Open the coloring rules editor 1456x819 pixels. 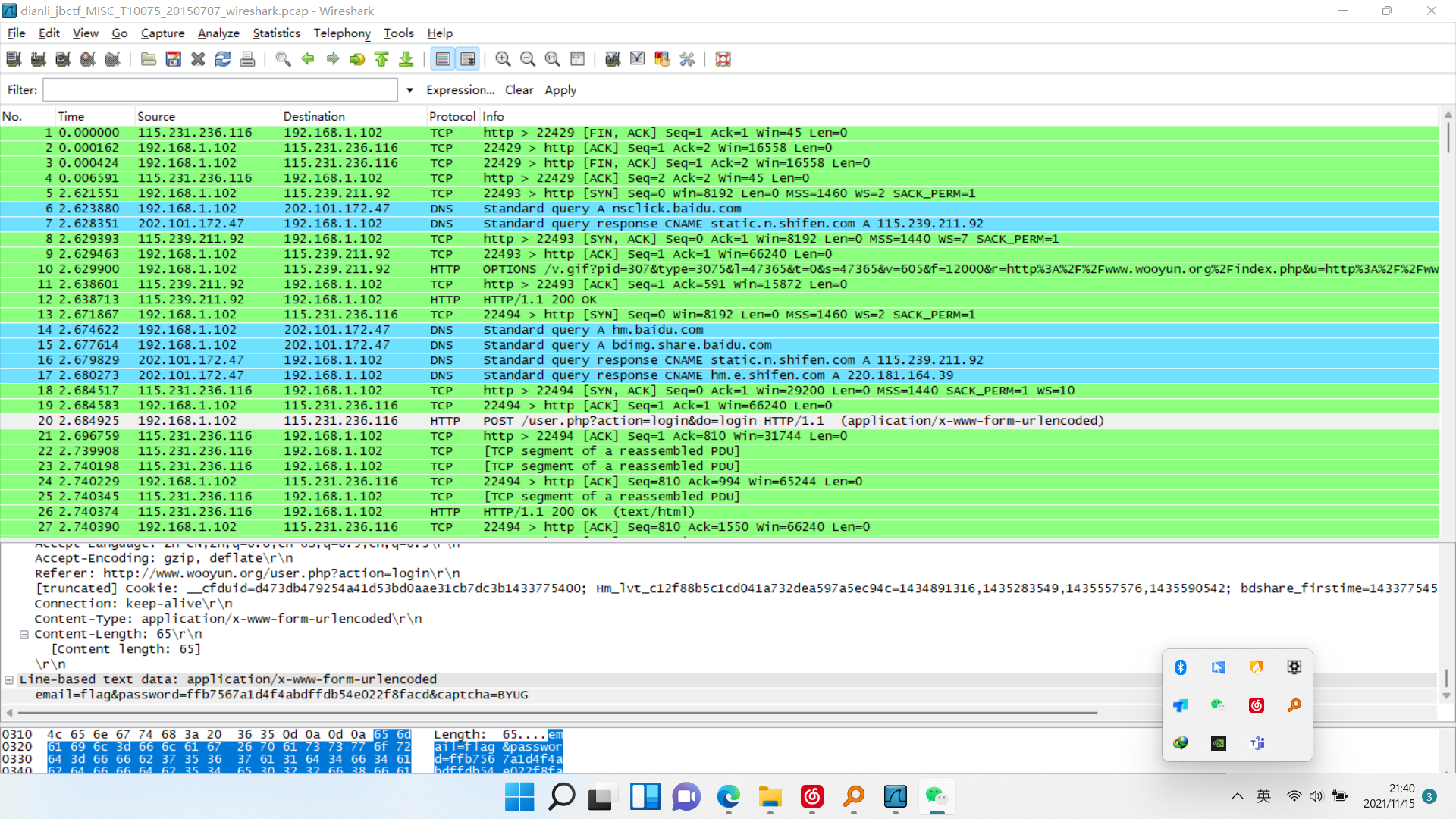pos(662,59)
